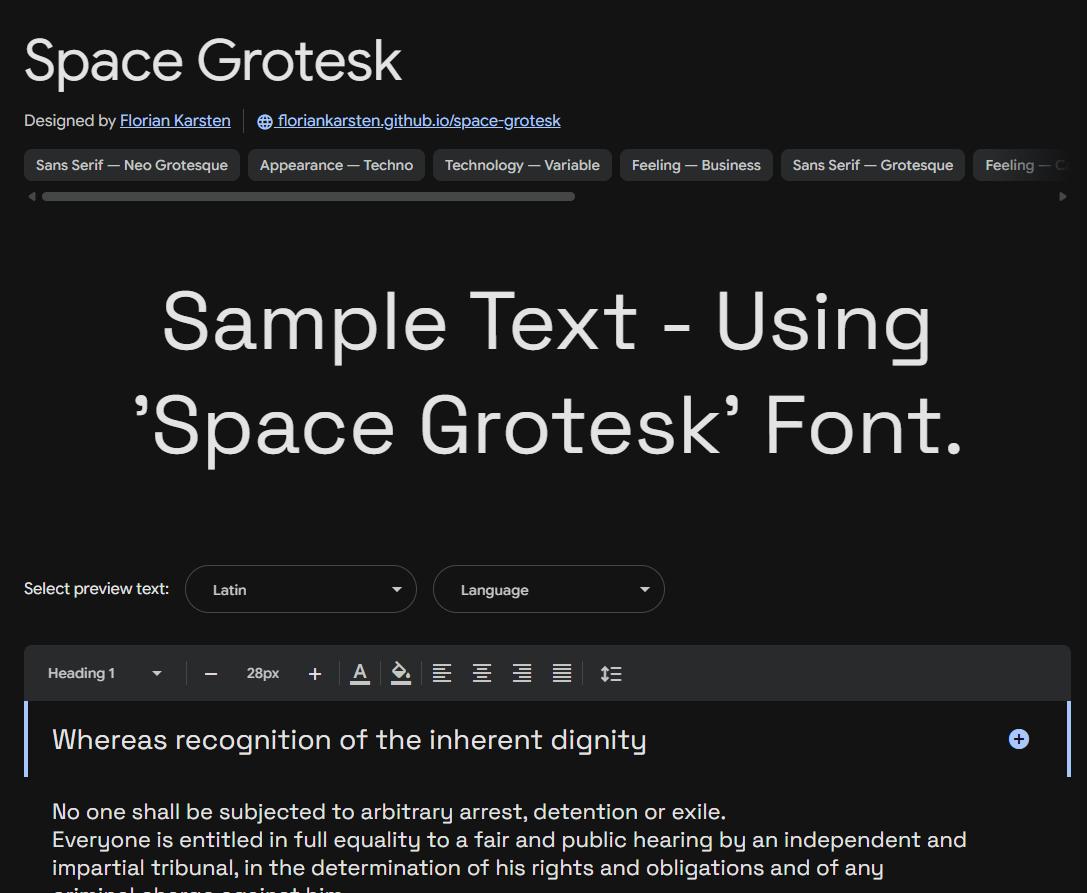Justify the text
This screenshot has width=1087, height=893.
562,673
